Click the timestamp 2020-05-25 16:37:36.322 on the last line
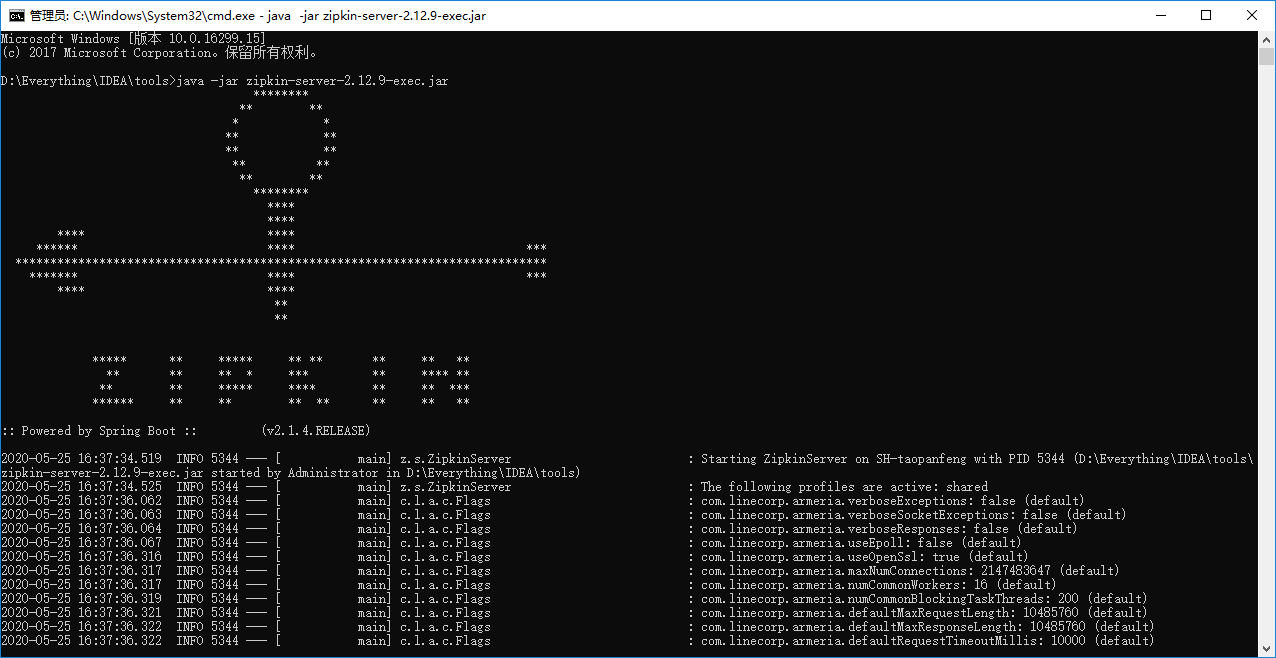Screen dimensions: 1276x658 click(x=81, y=640)
